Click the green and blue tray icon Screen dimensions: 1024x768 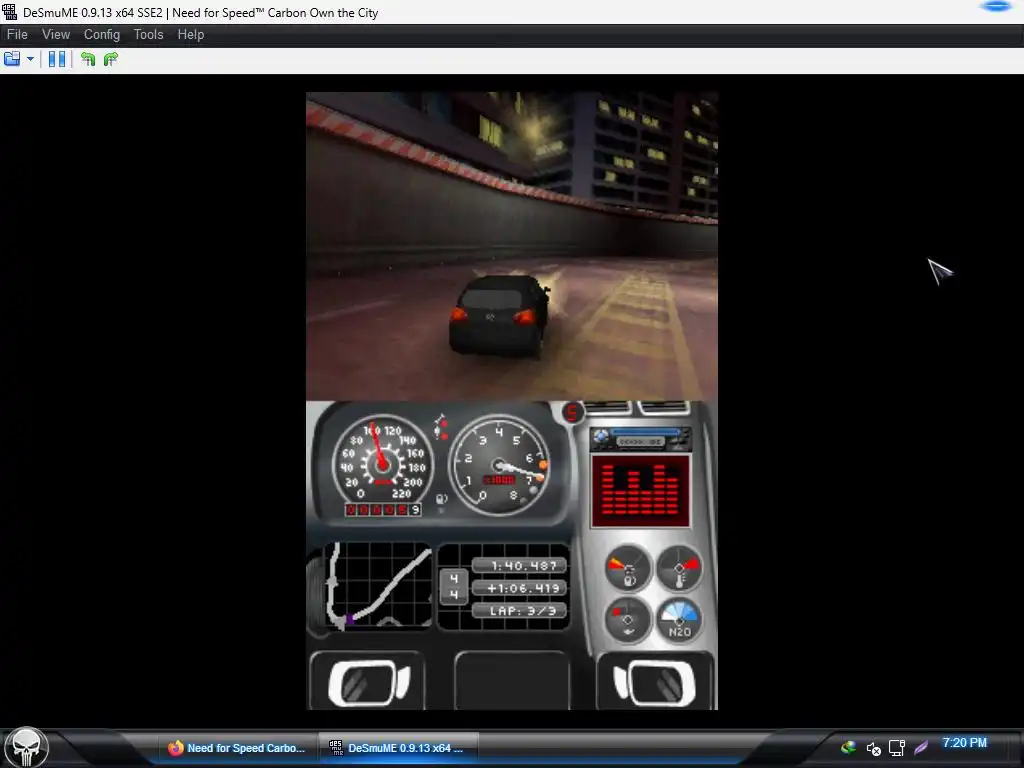coord(848,747)
